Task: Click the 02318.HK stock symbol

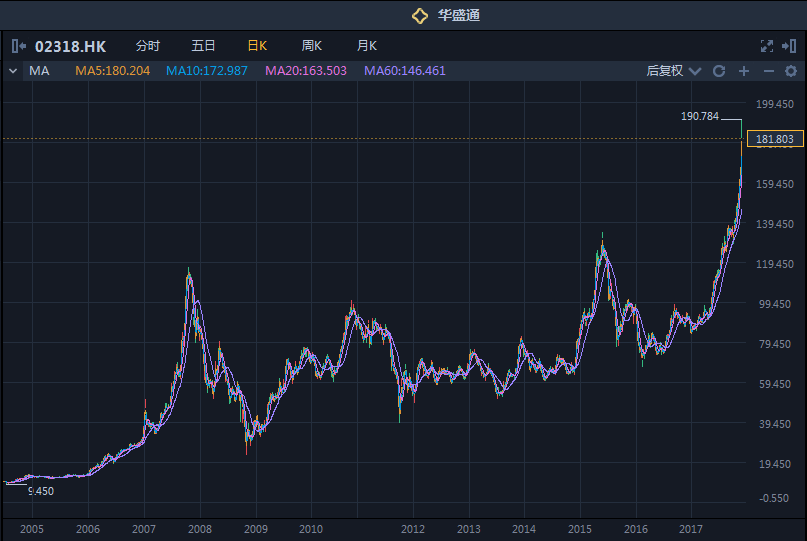Action: coord(70,46)
